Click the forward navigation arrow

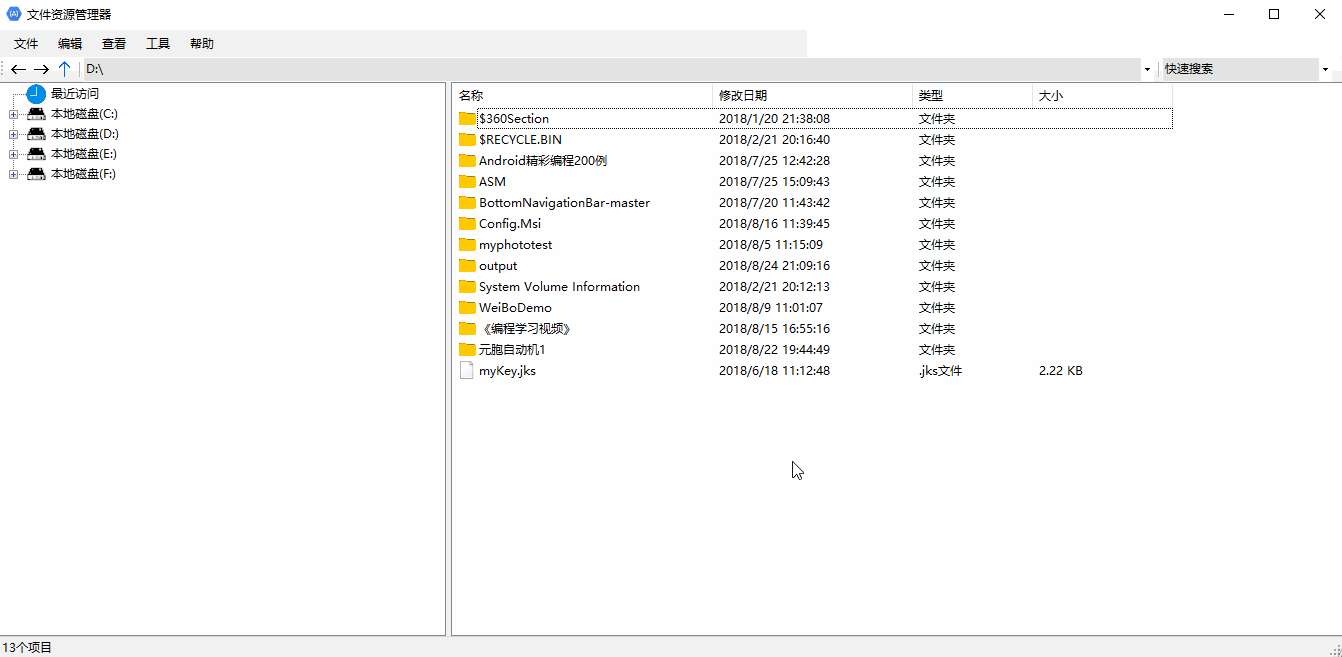[x=41, y=69]
